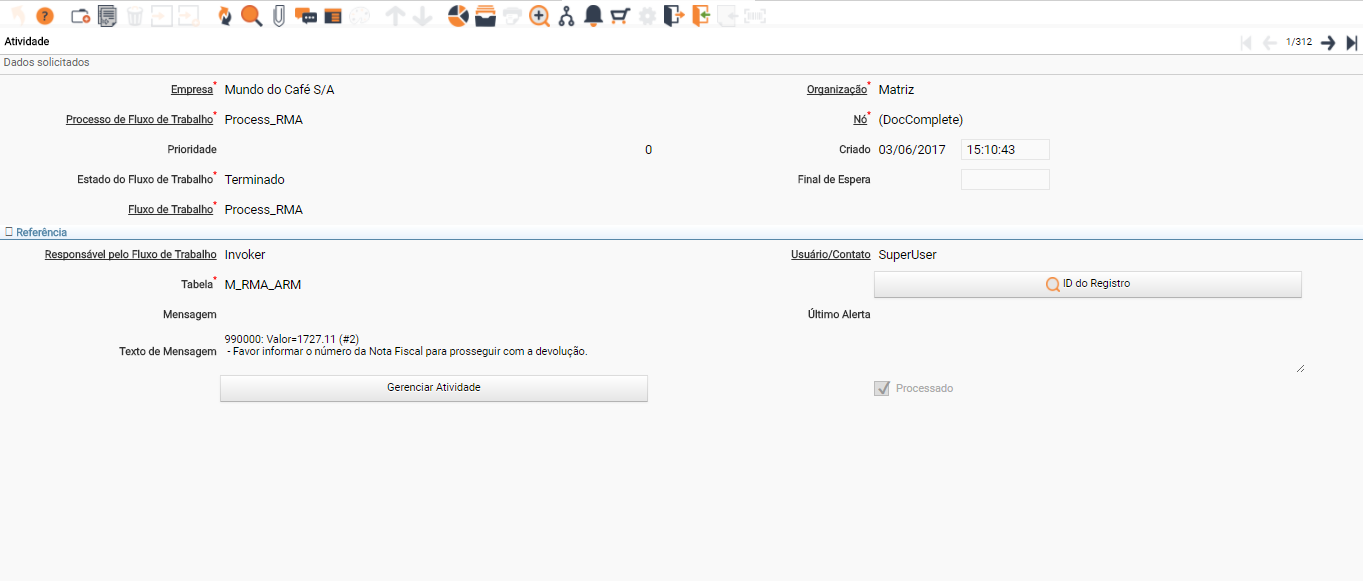This screenshot has height=581, width=1363.
Task: Open Responsável pelo Fluxo de Trabalho label link
Action: click(x=131, y=255)
